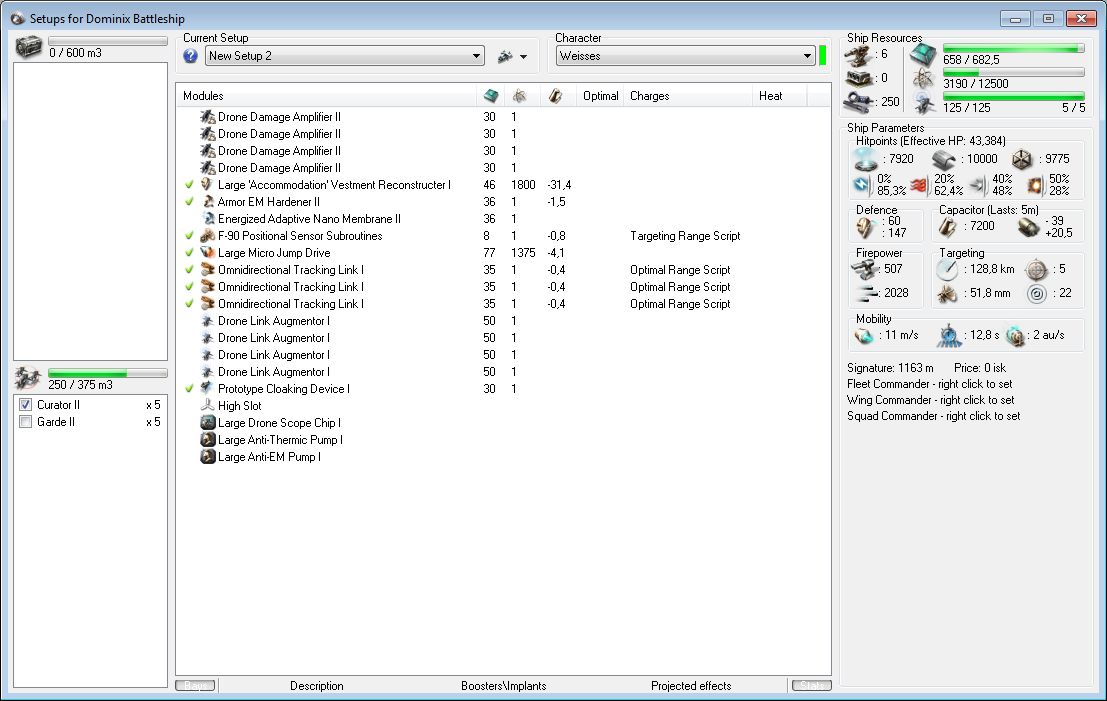Image resolution: width=1107 pixels, height=701 pixels.
Task: Click the powergrid usage progress bar
Action: (1014, 73)
